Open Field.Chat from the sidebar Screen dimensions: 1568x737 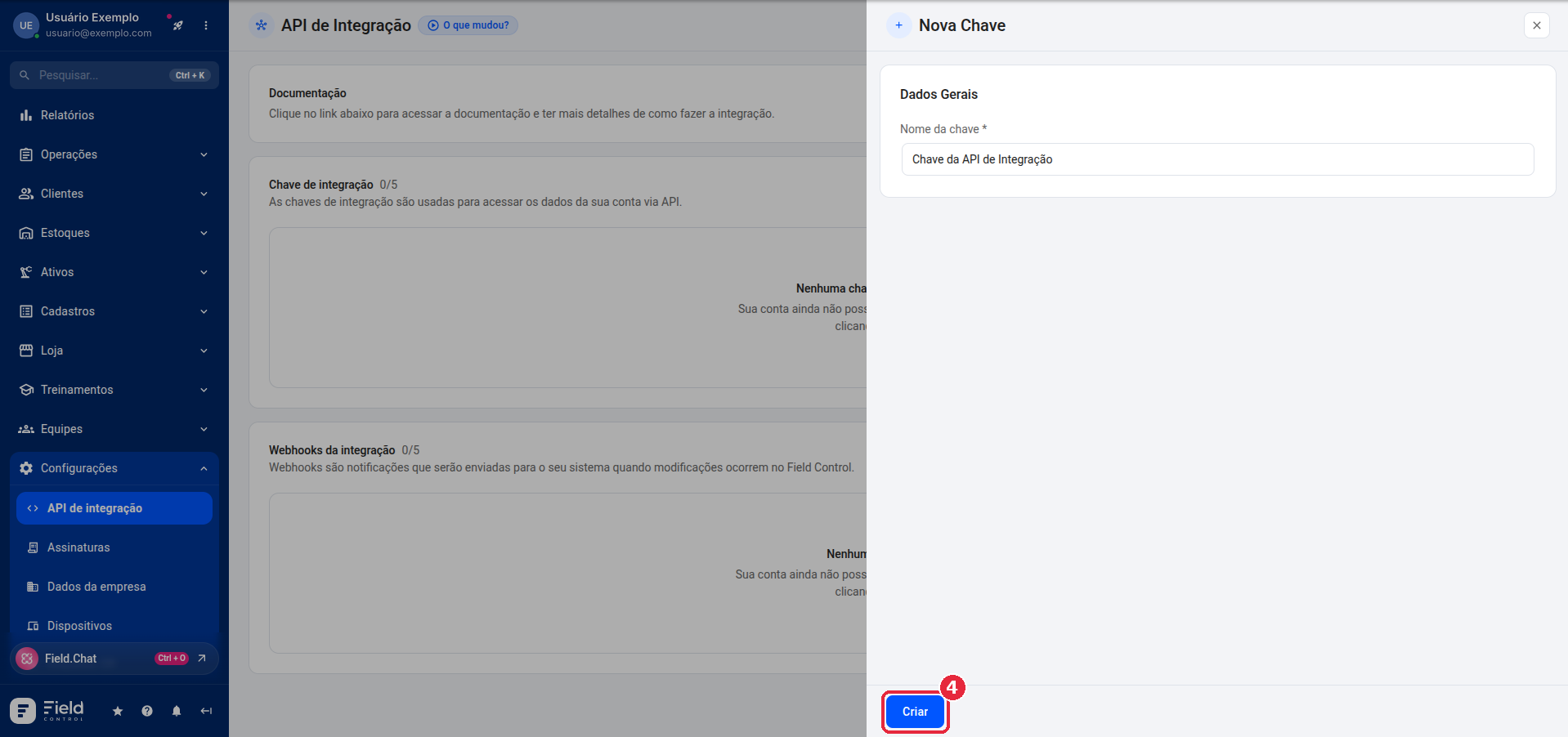[114, 659]
